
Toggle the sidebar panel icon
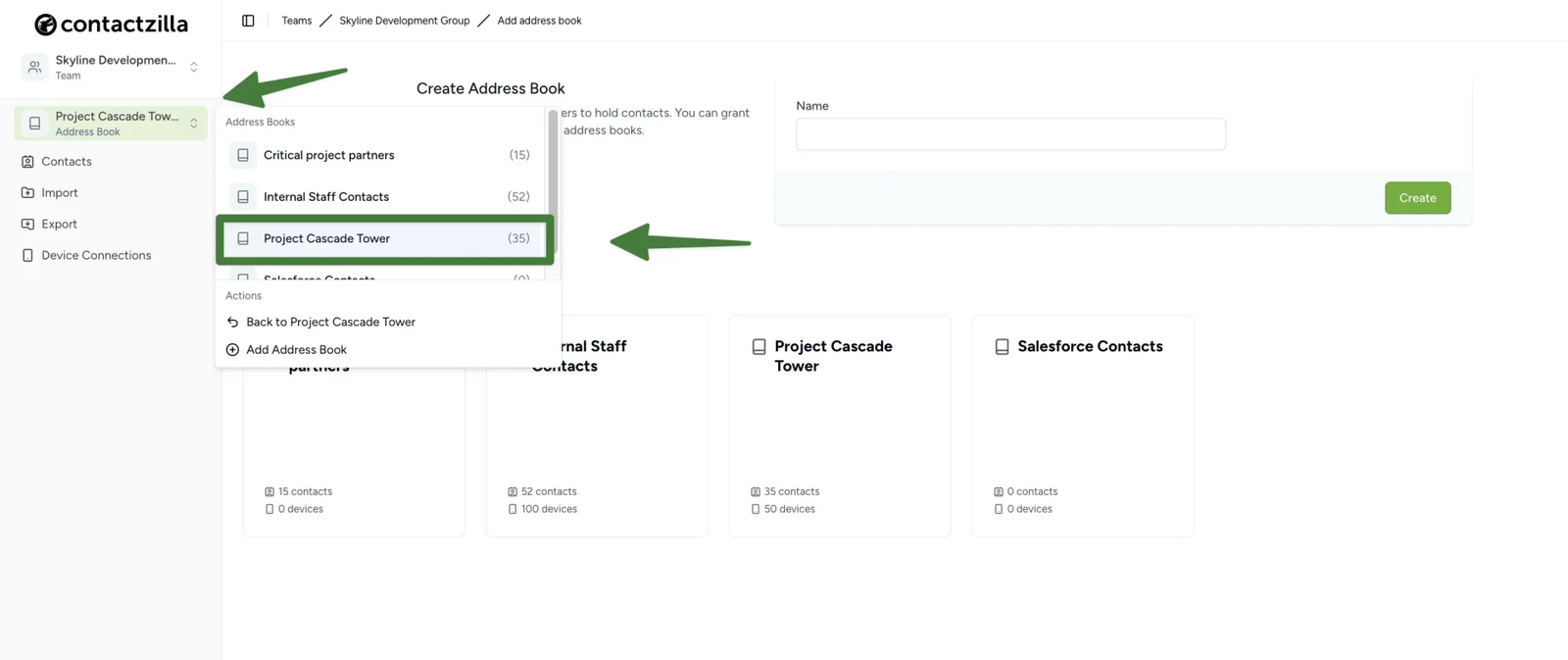248,21
